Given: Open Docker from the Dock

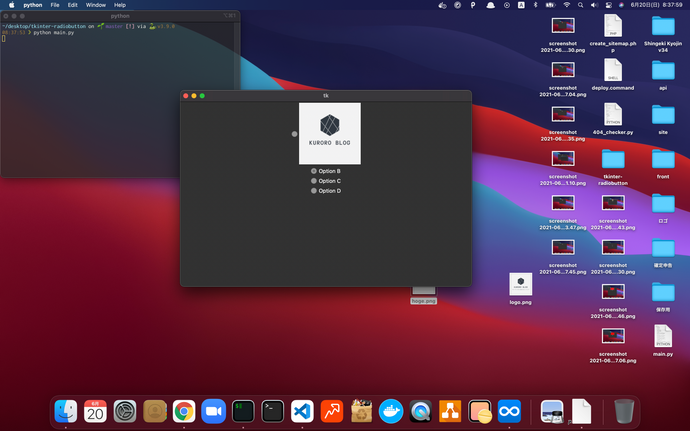Looking at the screenshot, I should [391, 411].
